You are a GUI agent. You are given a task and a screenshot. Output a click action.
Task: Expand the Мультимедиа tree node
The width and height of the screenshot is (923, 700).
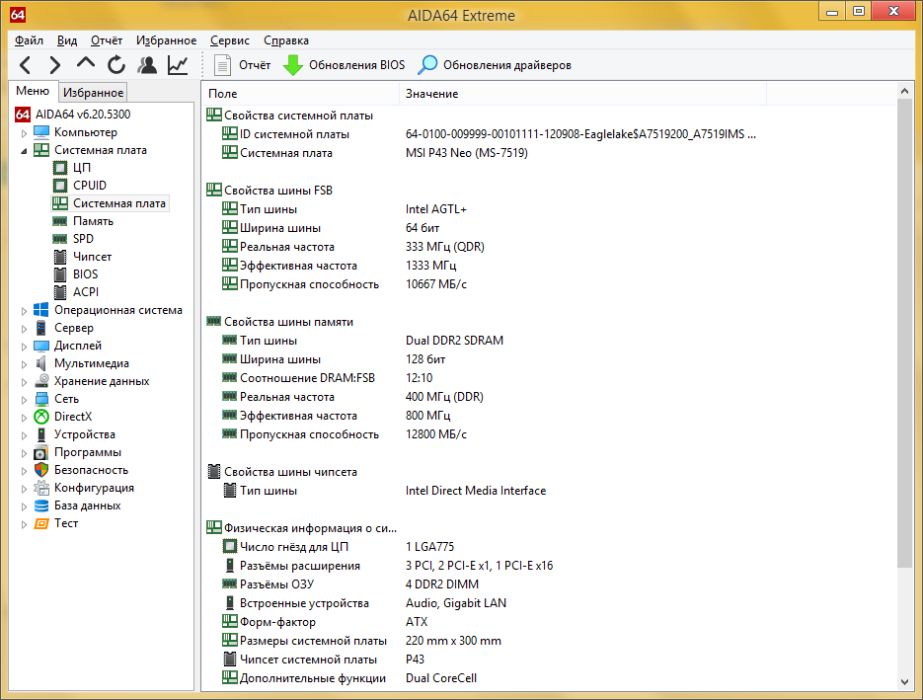[24, 364]
